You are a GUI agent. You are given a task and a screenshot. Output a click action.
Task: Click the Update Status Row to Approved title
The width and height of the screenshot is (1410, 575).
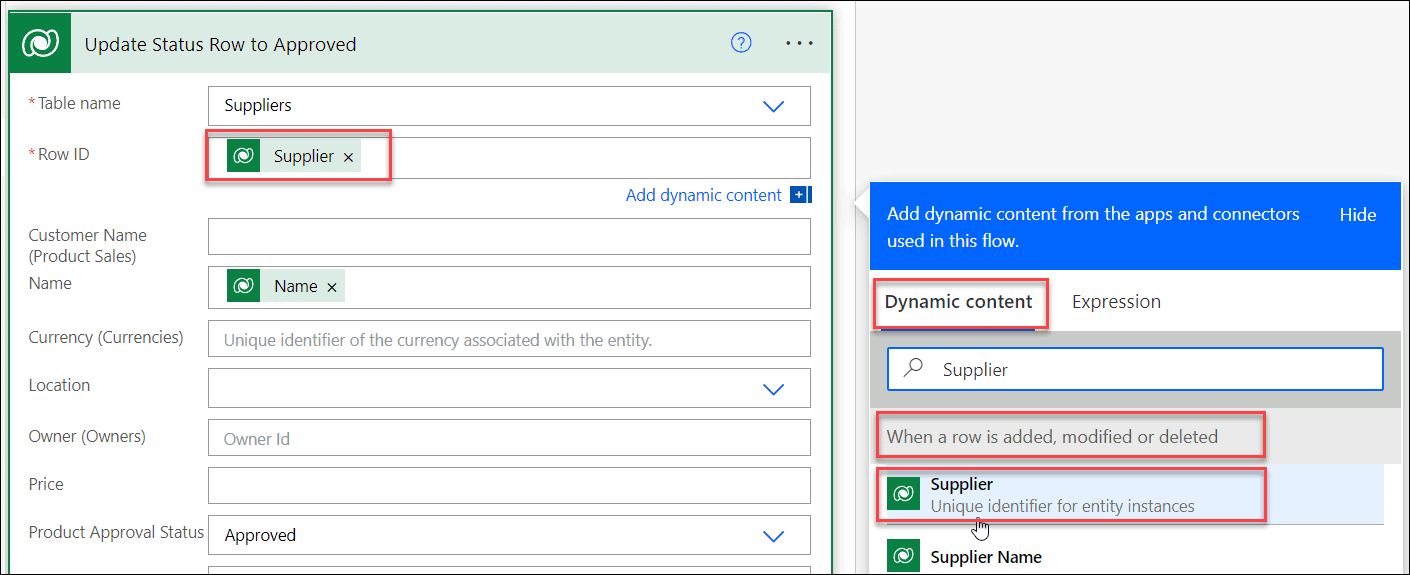(x=220, y=44)
